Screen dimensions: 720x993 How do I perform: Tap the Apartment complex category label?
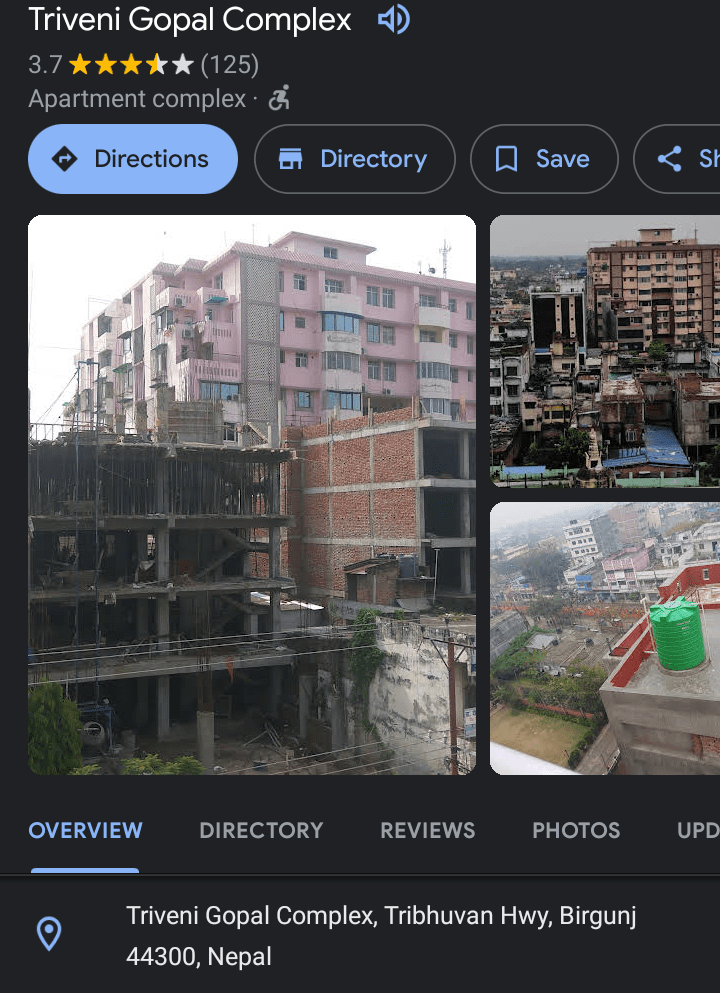(137, 99)
